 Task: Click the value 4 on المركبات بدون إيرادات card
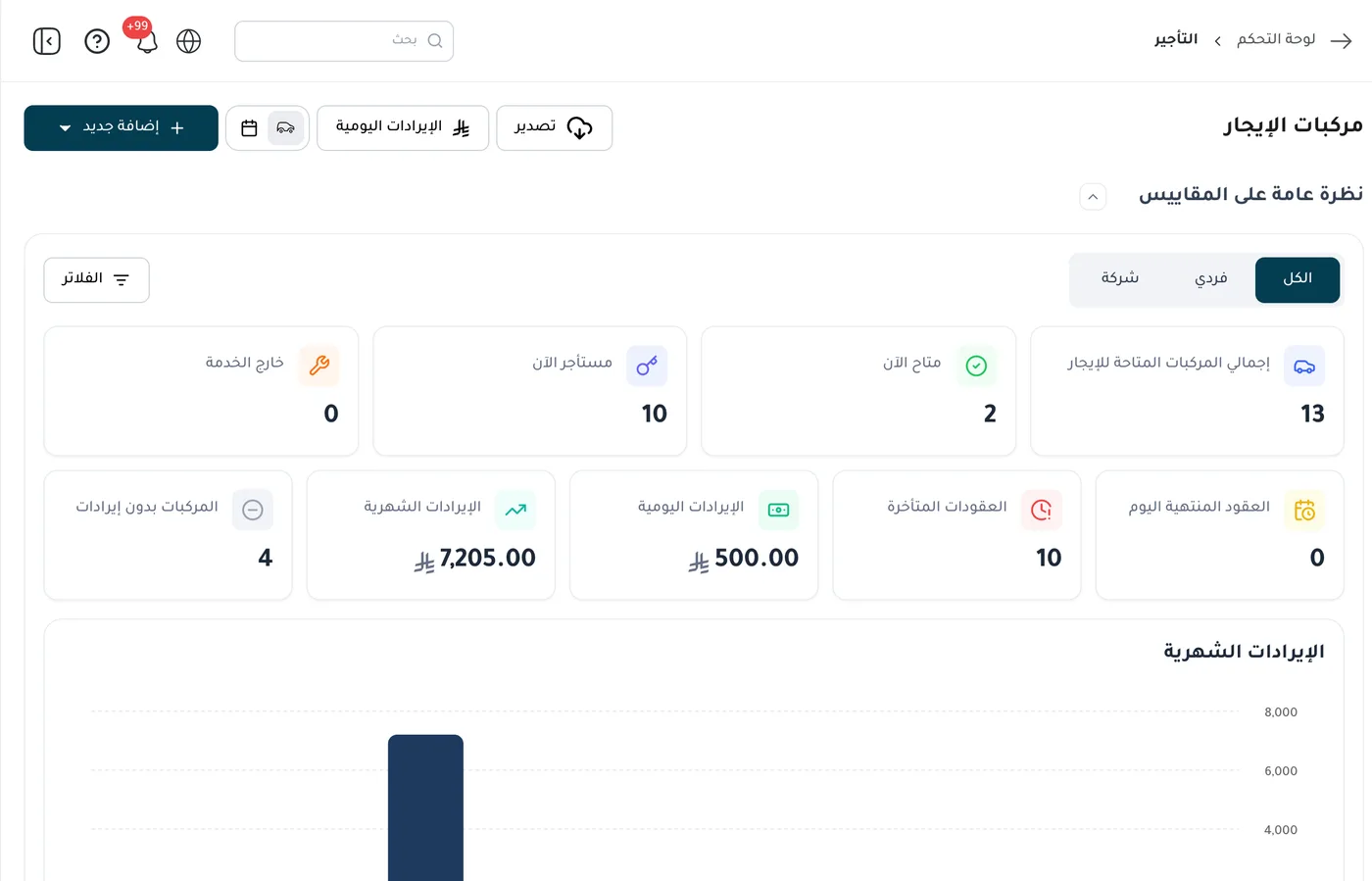(x=266, y=558)
